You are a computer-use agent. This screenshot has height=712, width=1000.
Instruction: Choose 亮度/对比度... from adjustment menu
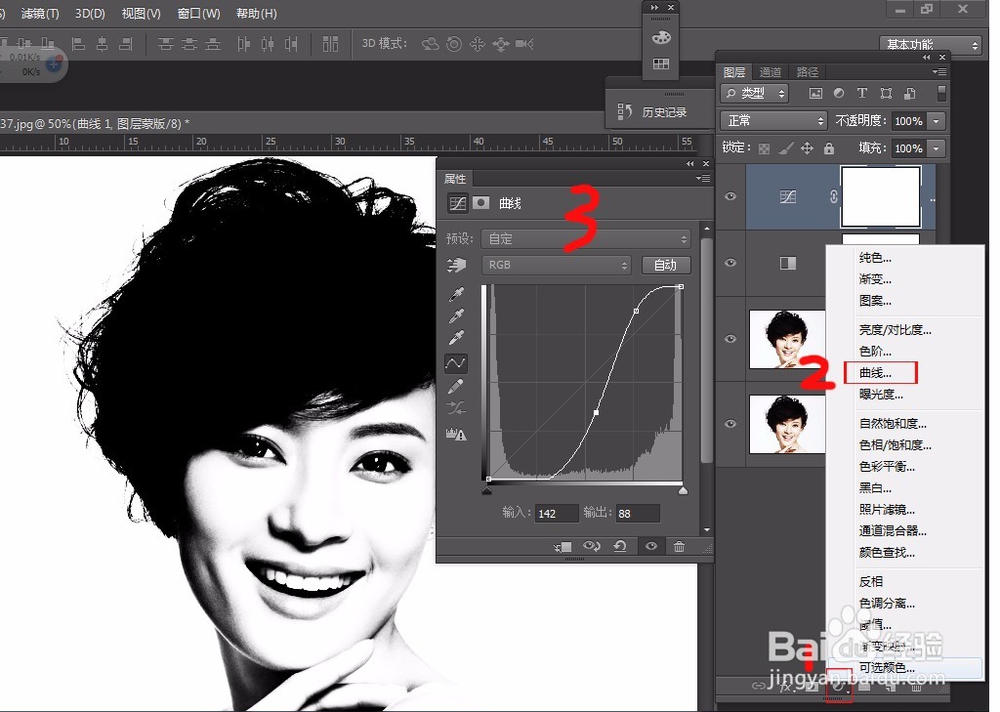[x=895, y=330]
